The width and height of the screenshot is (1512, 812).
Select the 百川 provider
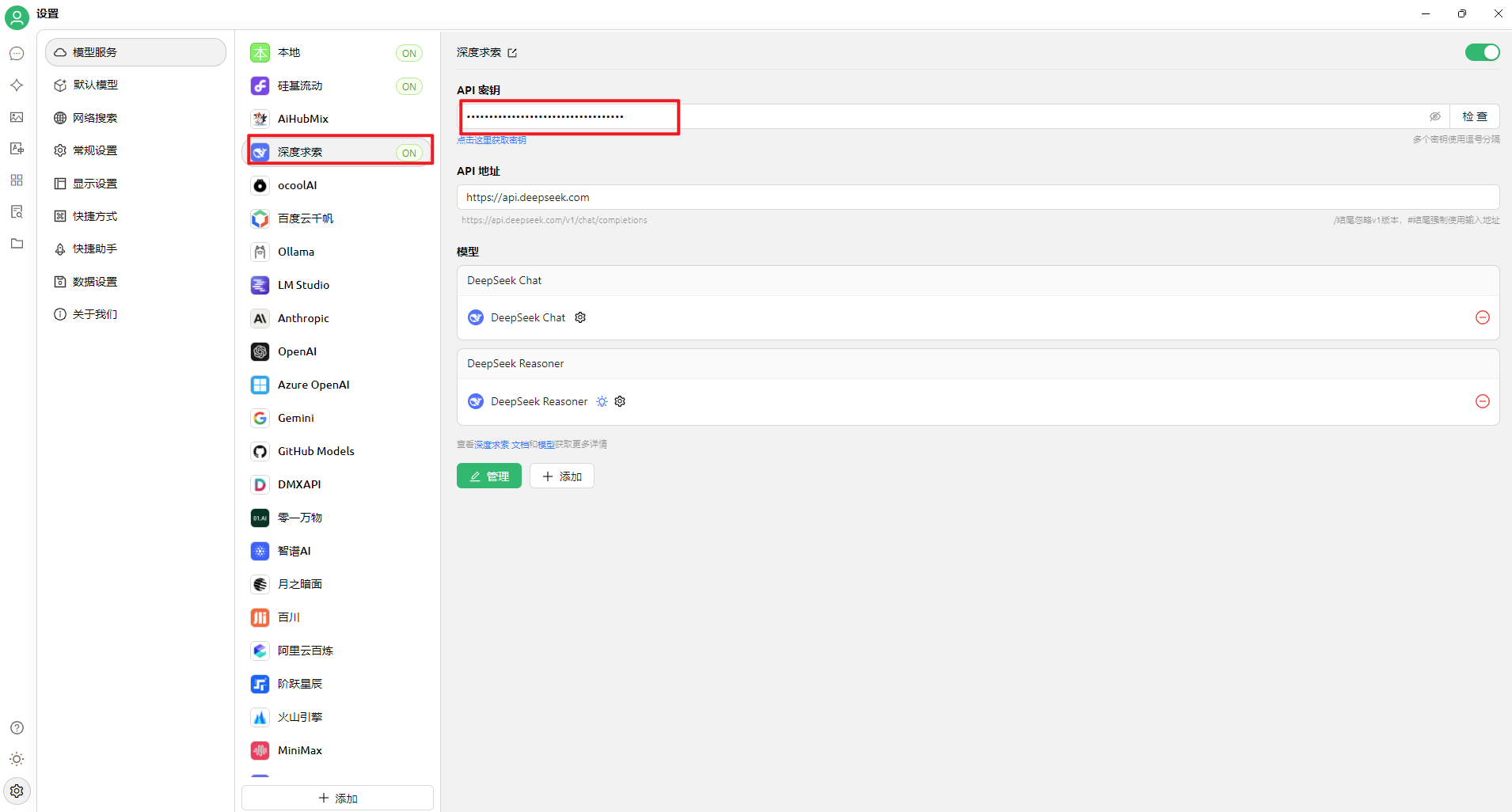pos(337,617)
